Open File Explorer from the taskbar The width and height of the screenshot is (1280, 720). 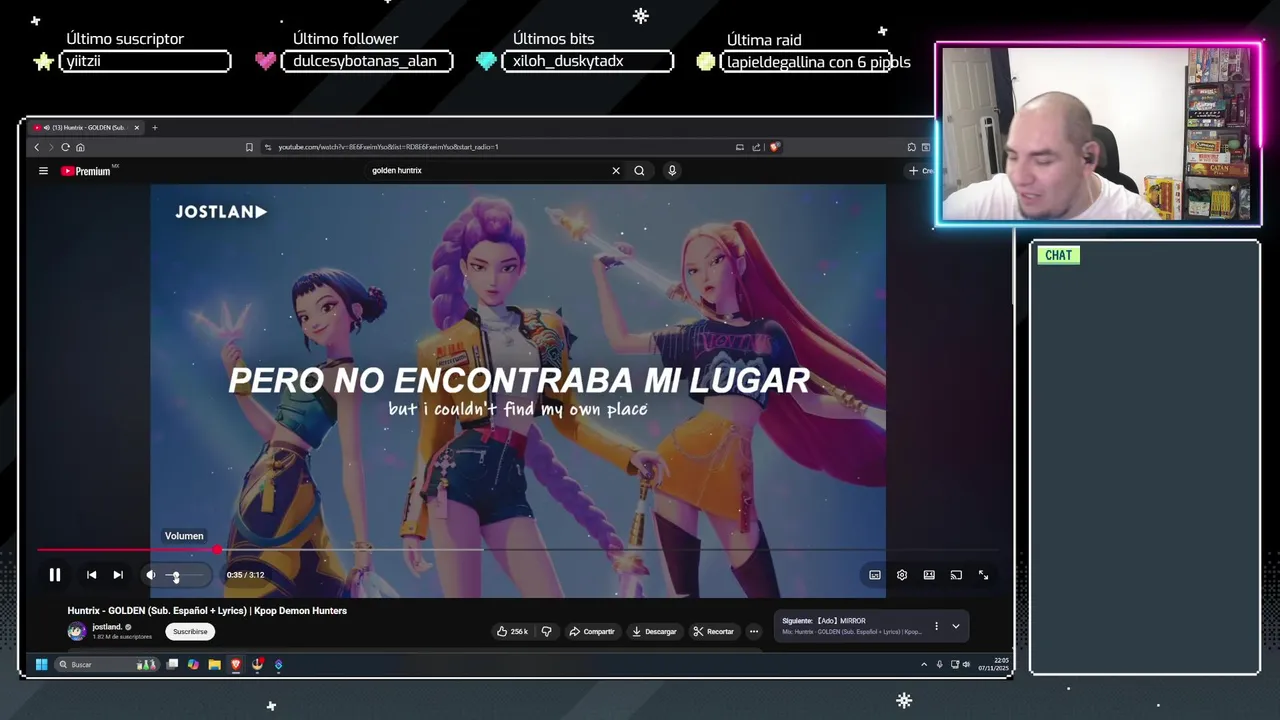click(x=214, y=664)
